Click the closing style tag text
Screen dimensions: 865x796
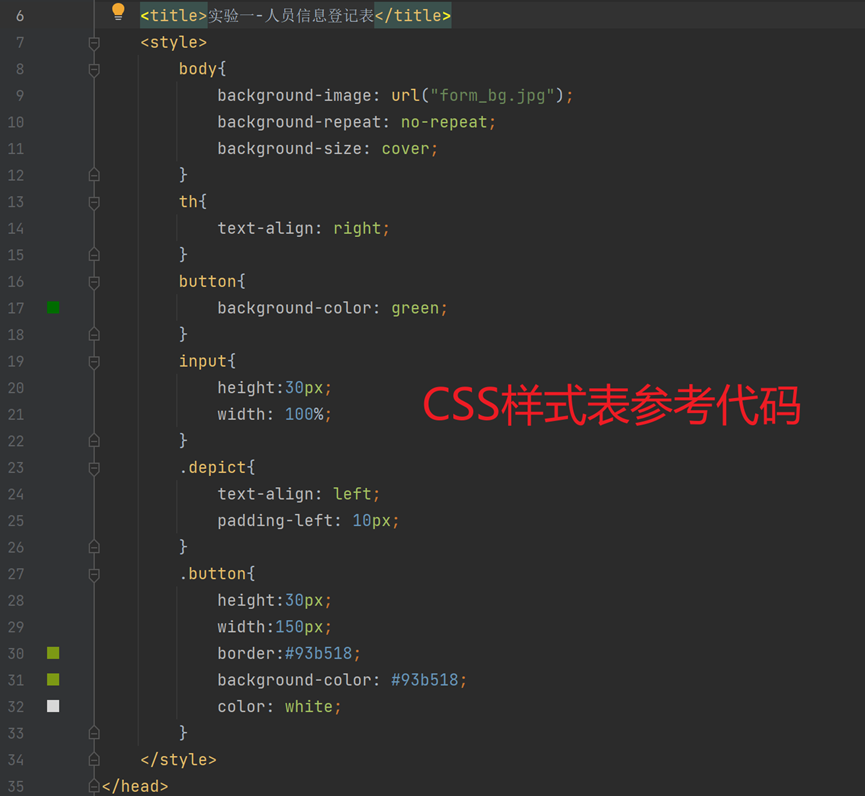[x=178, y=760]
